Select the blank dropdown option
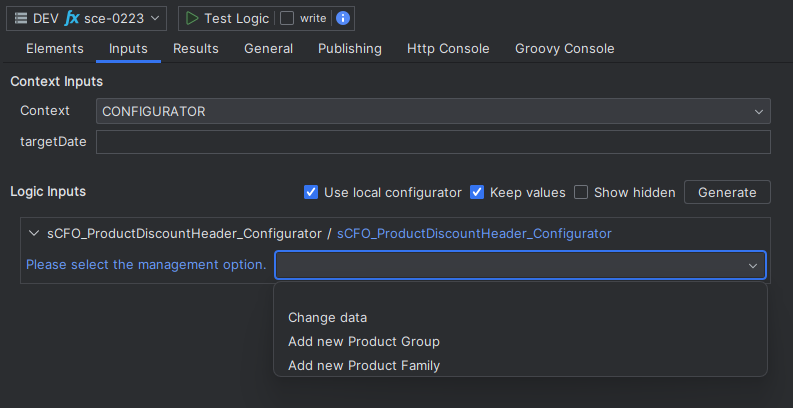 coord(520,295)
